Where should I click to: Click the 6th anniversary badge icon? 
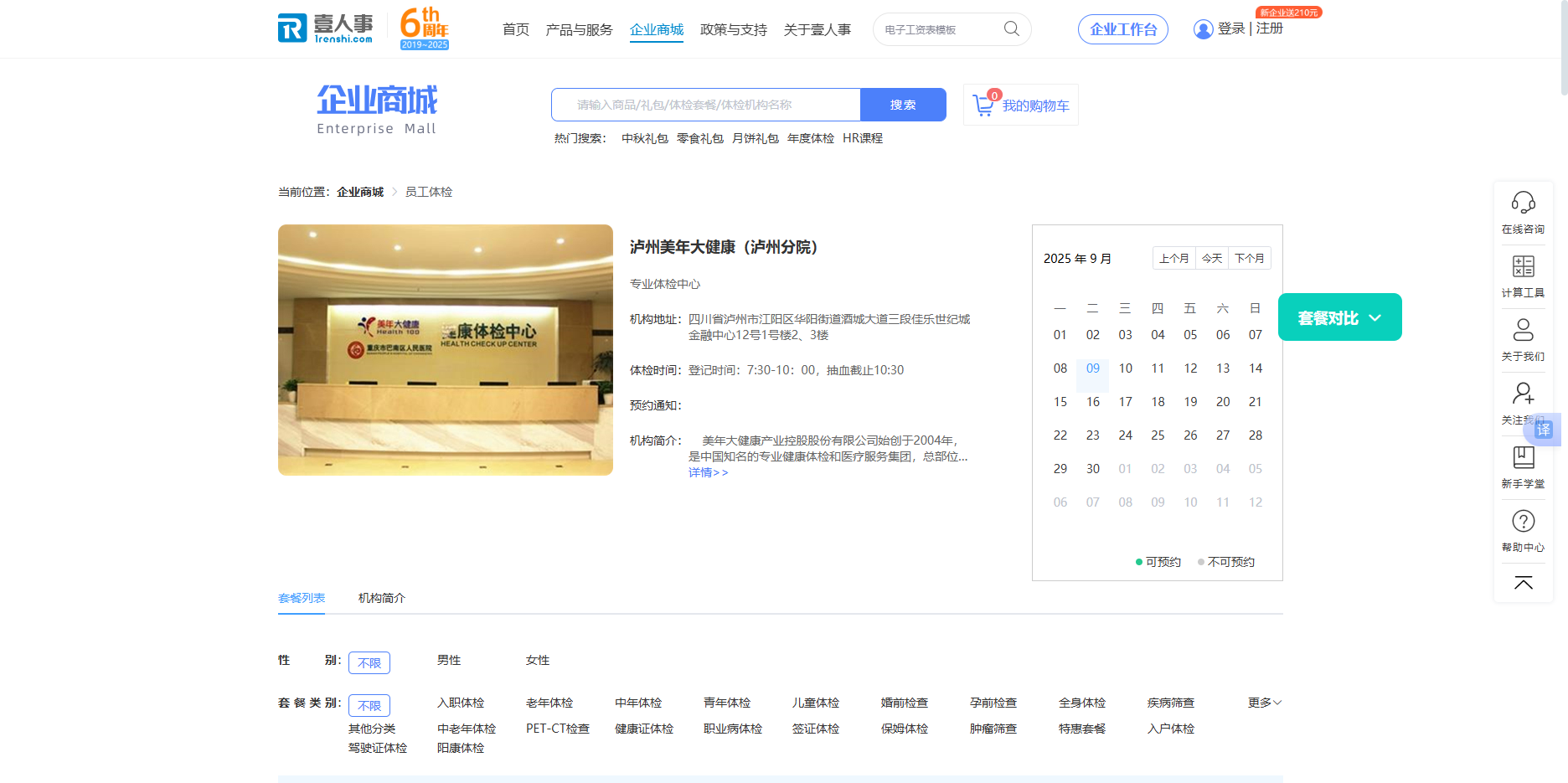click(425, 28)
